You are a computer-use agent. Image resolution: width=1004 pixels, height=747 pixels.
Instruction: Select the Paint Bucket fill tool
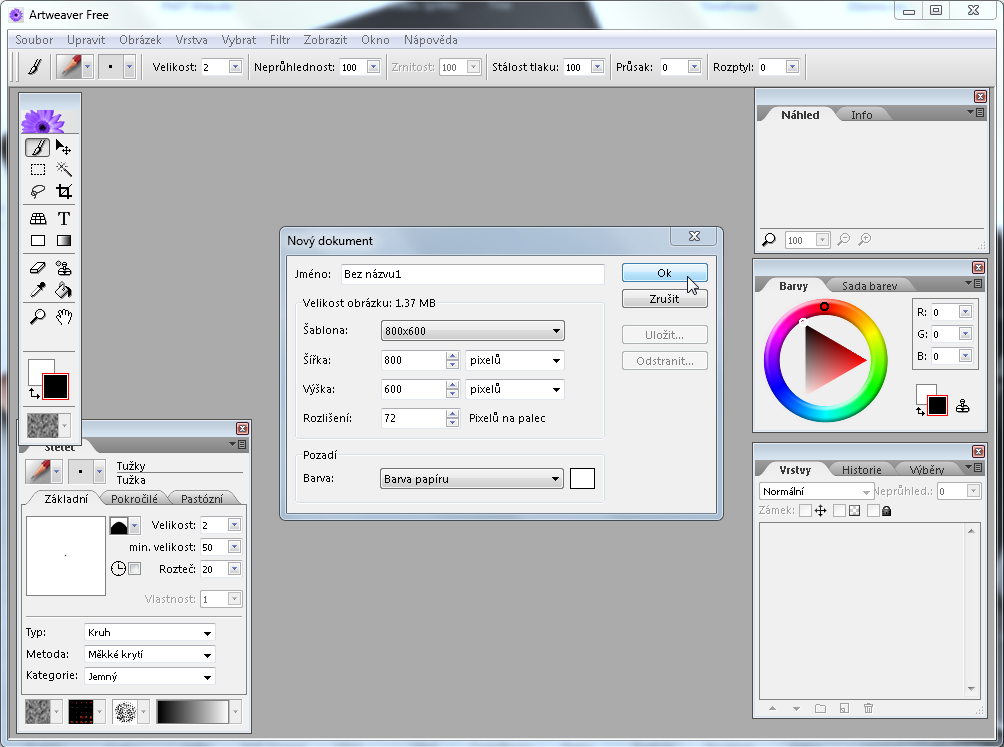(63, 291)
